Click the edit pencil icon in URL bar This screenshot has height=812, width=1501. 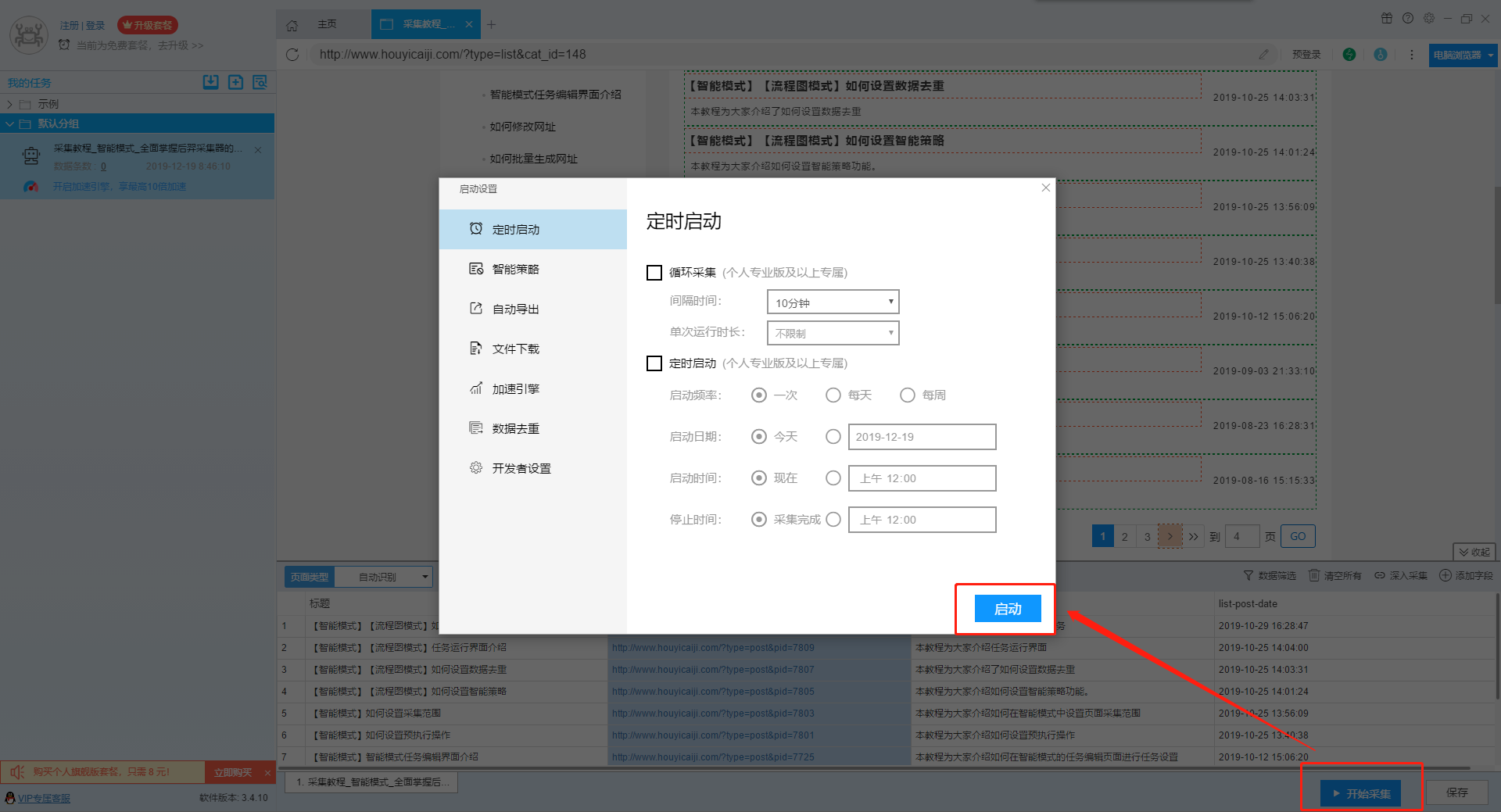(x=1263, y=54)
